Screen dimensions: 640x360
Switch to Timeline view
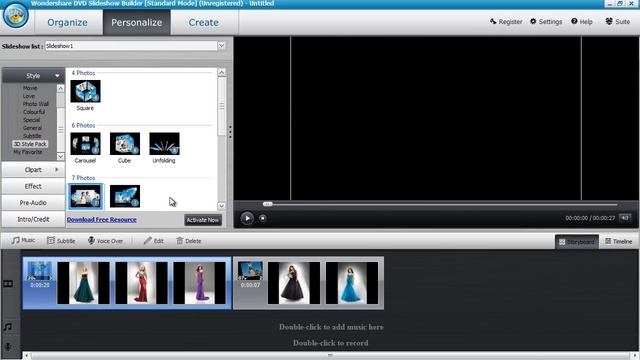[x=618, y=242]
